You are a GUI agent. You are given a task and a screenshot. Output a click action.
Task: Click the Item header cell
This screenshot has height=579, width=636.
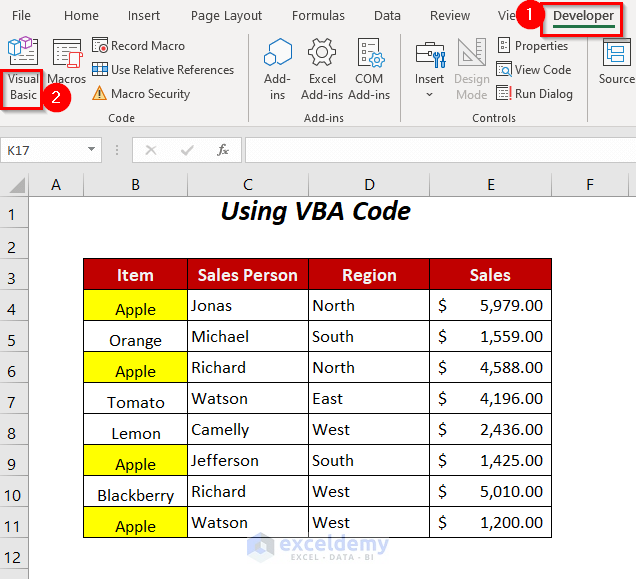[x=135, y=274]
